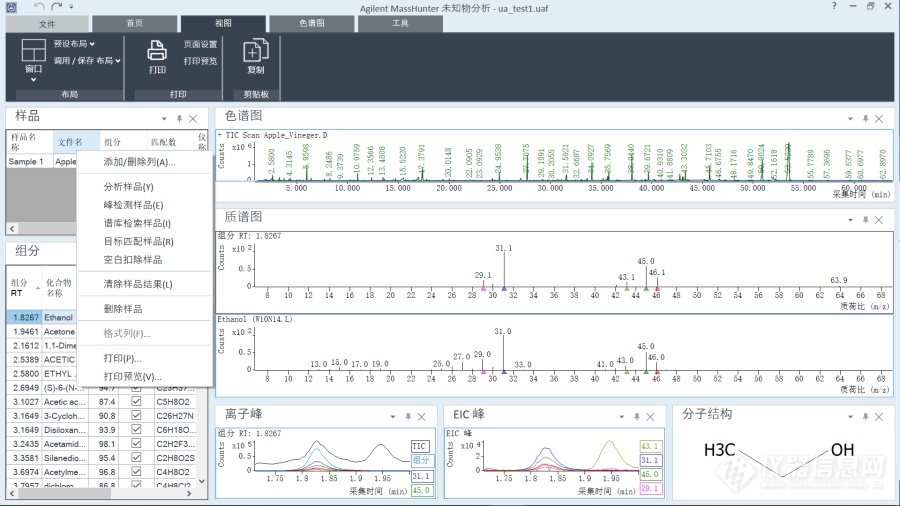Open the help question mark
The width and height of the screenshot is (900, 506).
[834, 6]
